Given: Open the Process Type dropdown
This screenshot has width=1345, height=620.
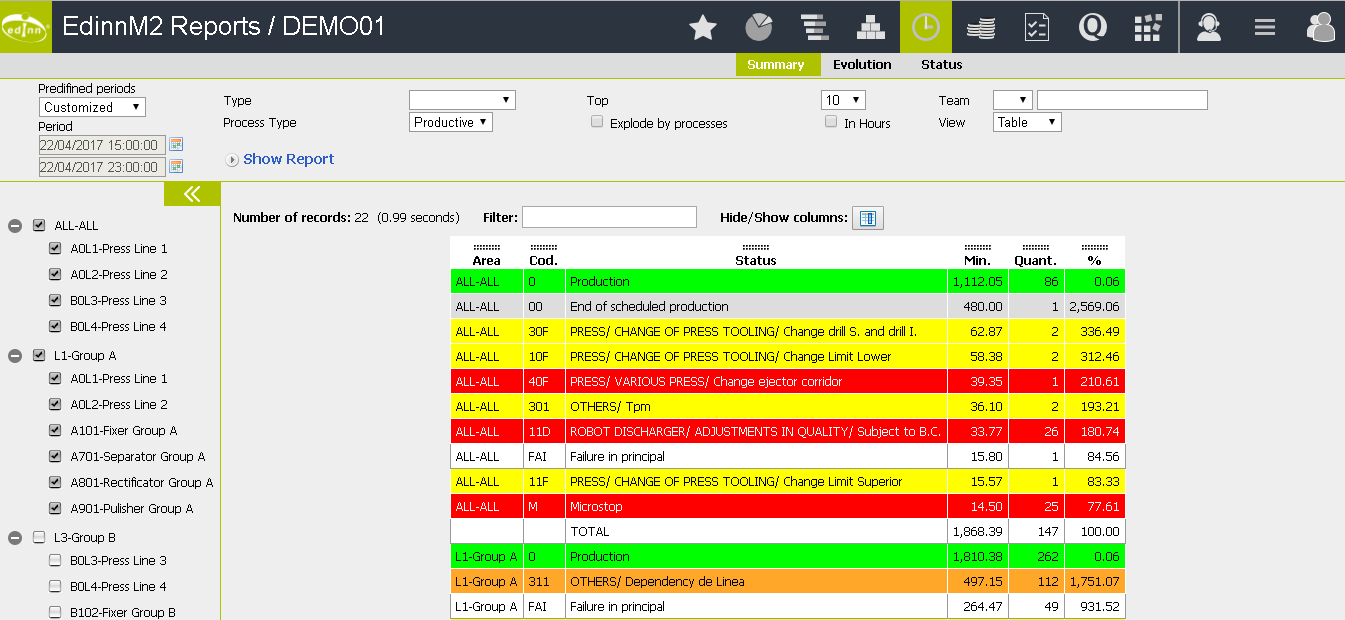Looking at the screenshot, I should 452,122.
